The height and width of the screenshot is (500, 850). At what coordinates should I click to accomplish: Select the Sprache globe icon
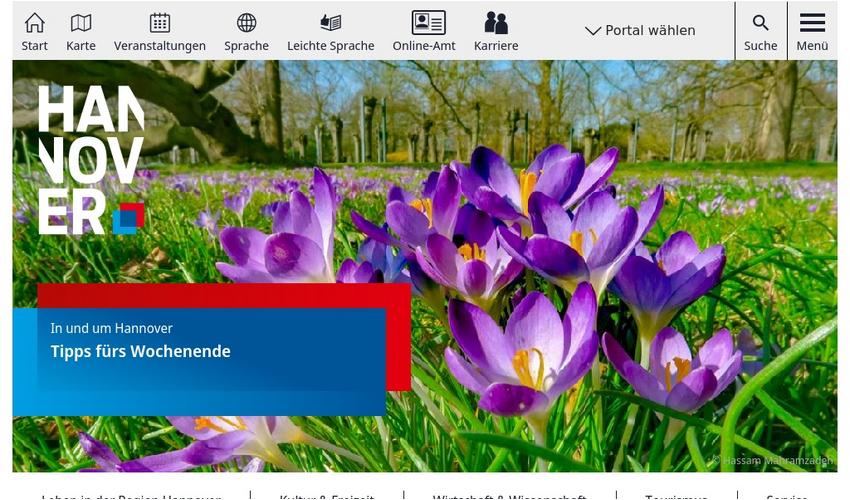[x=247, y=23]
